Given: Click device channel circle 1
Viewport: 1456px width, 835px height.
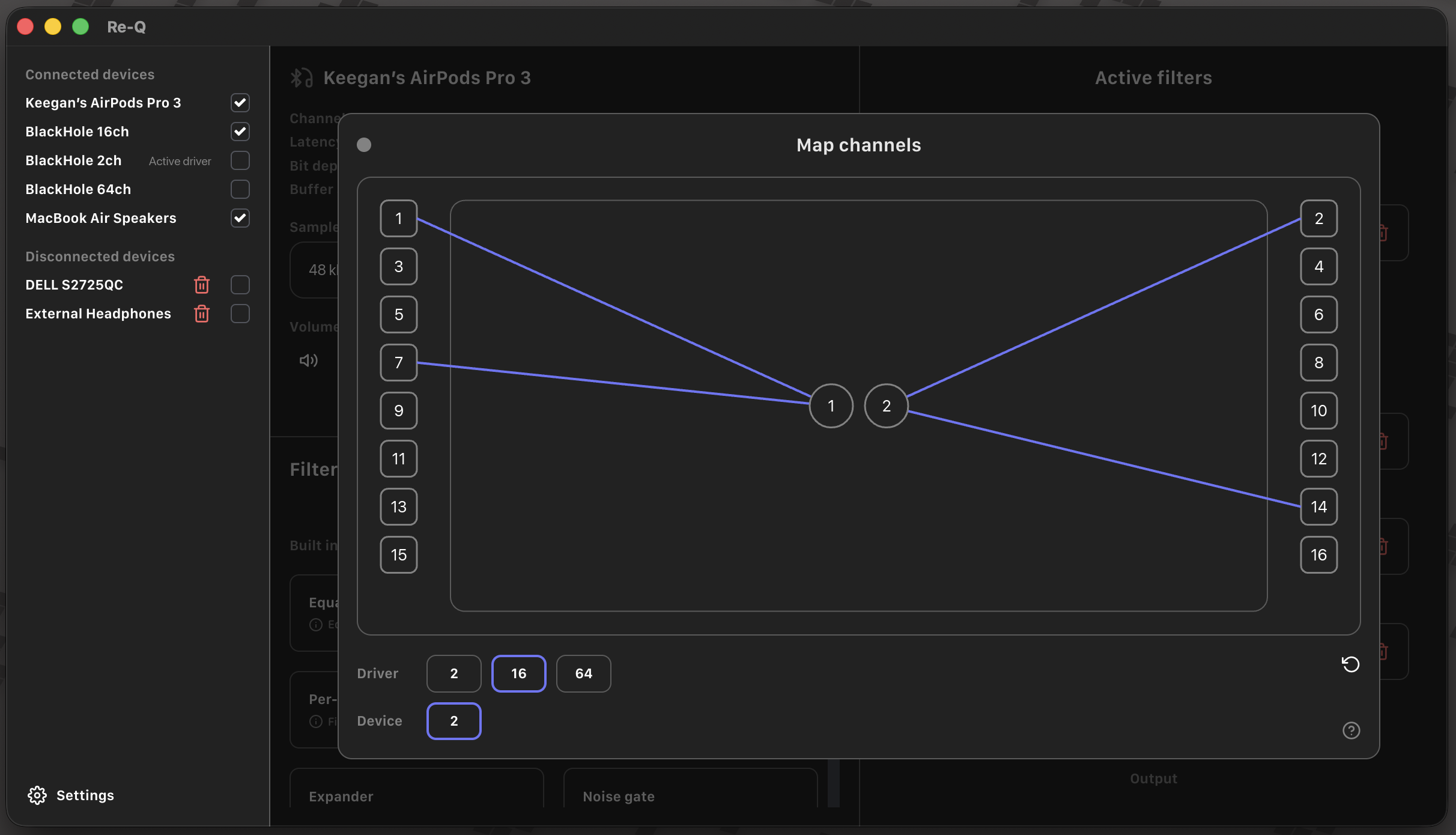Looking at the screenshot, I should tap(831, 406).
